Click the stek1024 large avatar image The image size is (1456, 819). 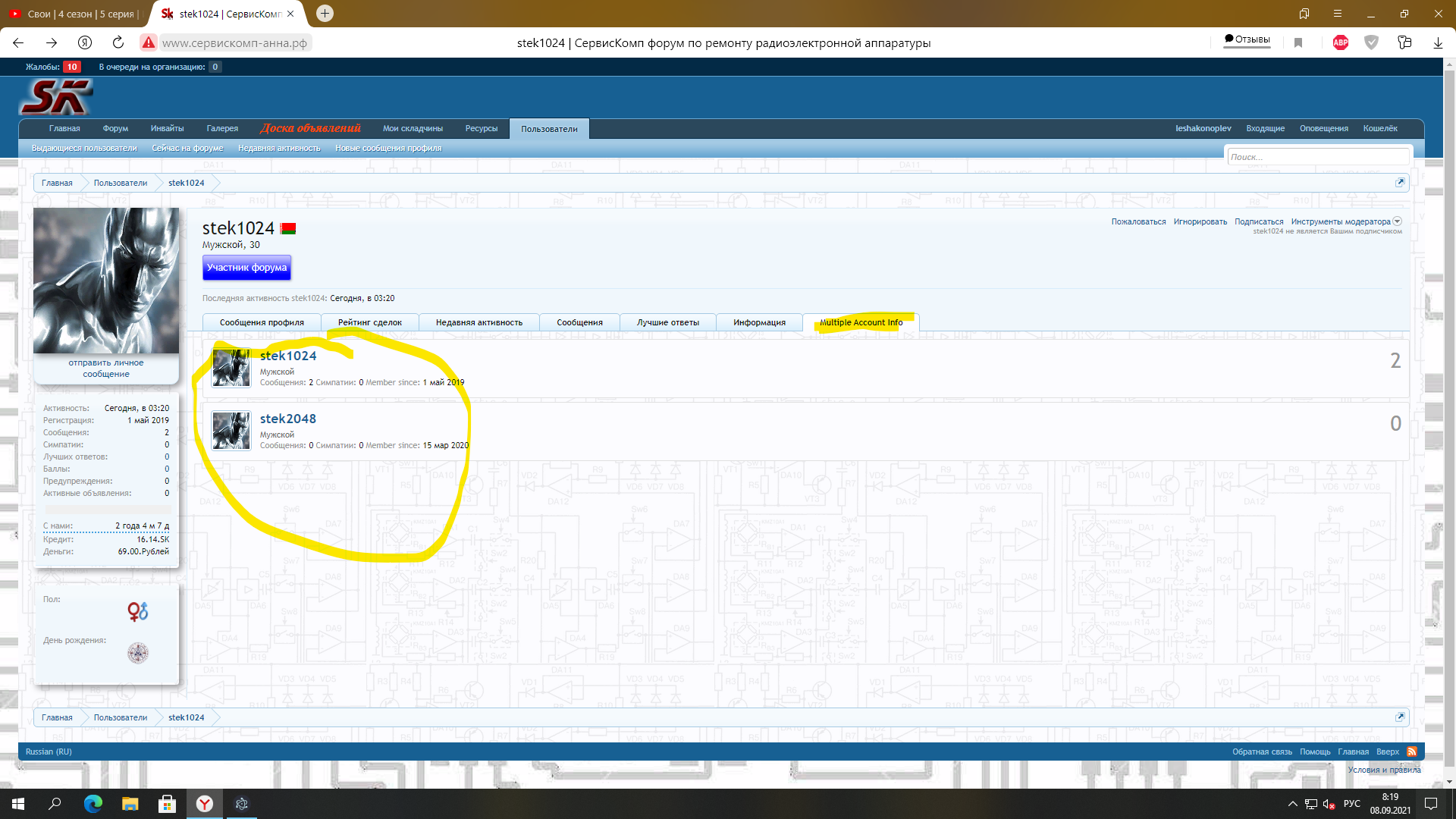coord(106,280)
